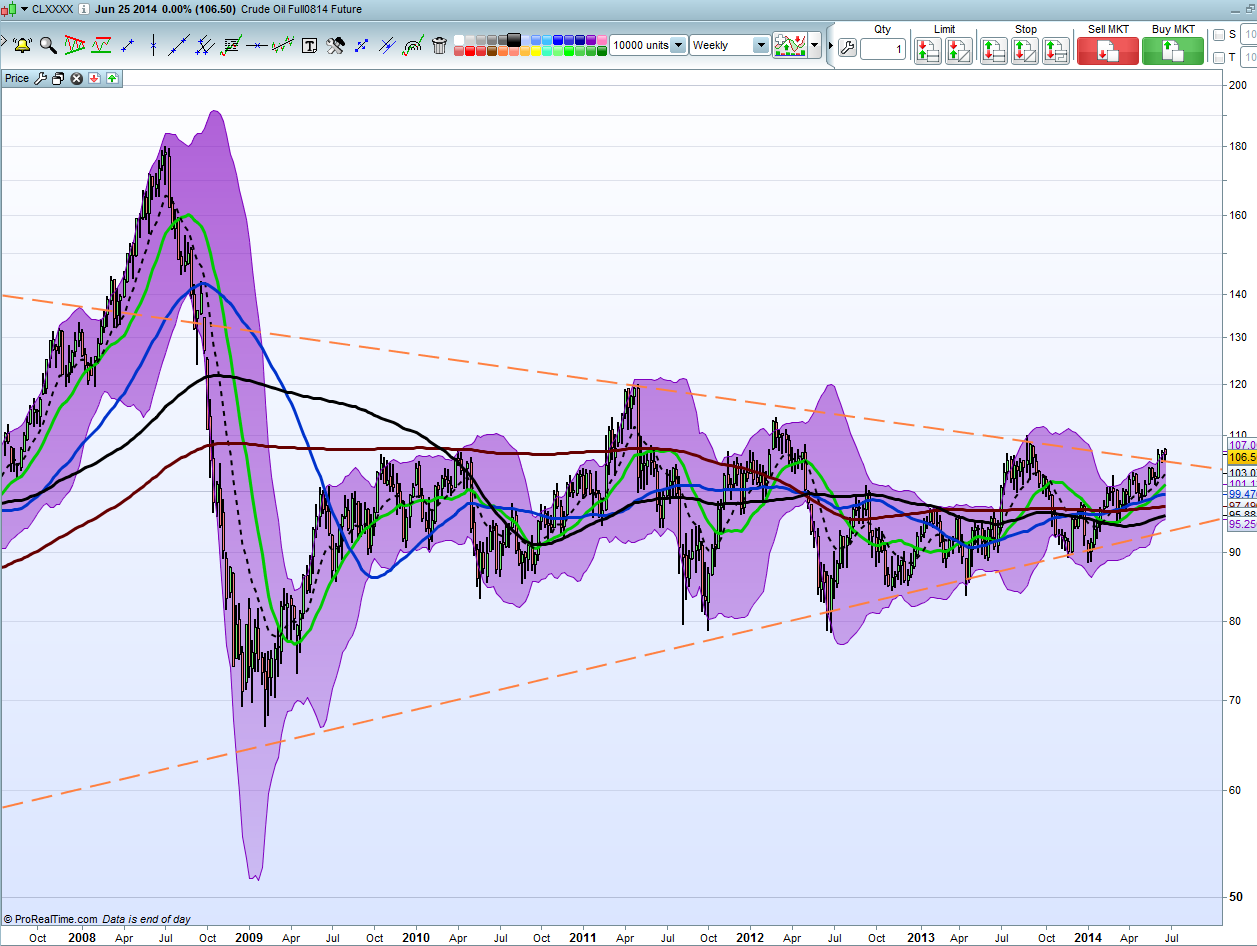Click the first Stop order icon
This screenshot has height=946, width=1257.
993,51
